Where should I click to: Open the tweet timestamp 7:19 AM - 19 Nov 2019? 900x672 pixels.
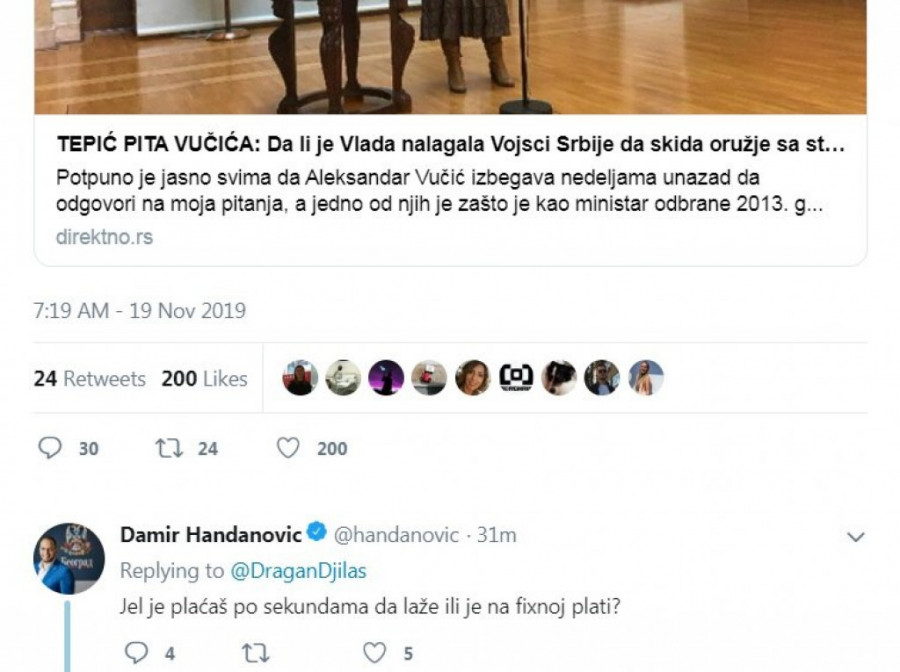coord(139,310)
